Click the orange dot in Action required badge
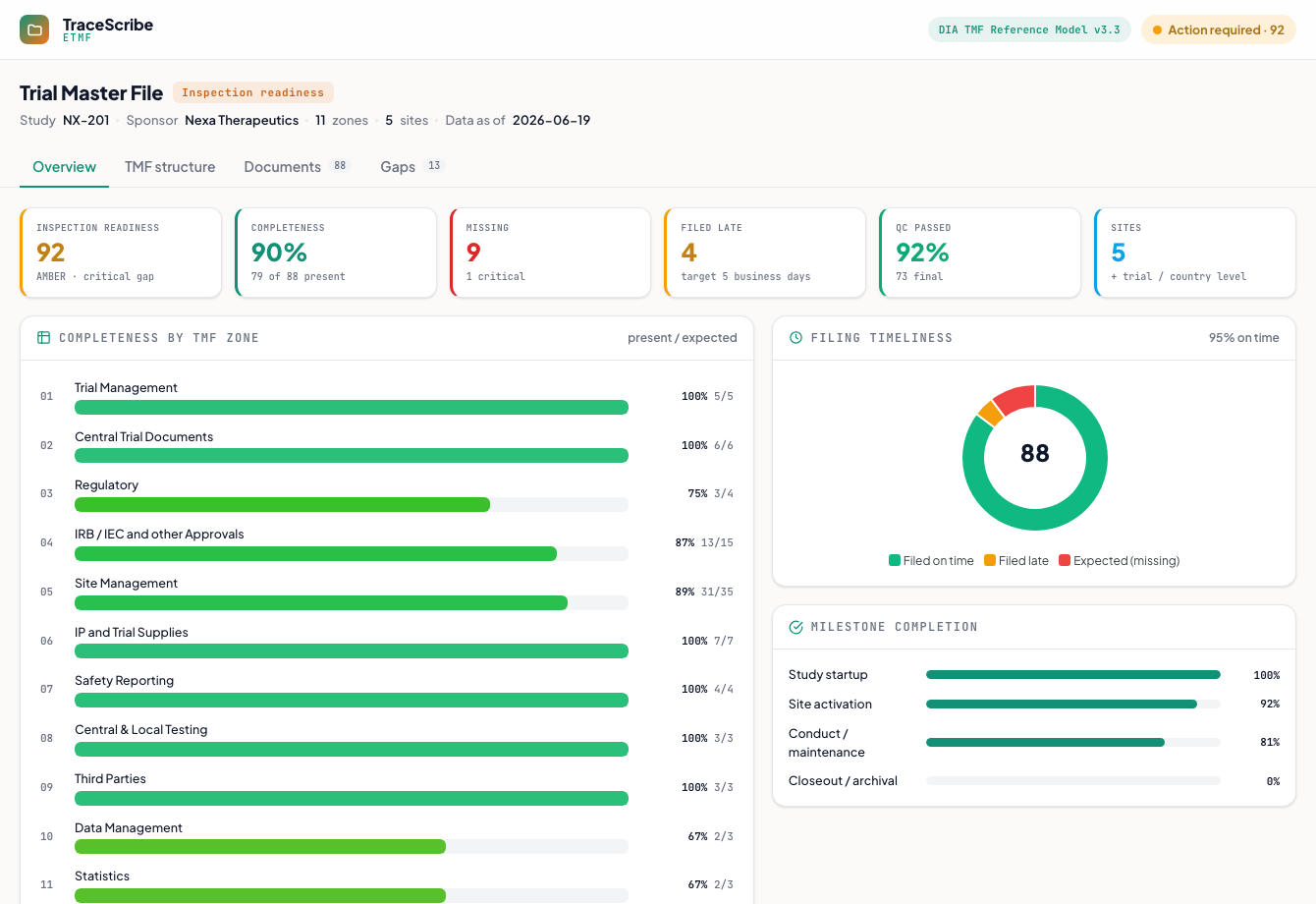The image size is (1316, 904). point(1157,30)
